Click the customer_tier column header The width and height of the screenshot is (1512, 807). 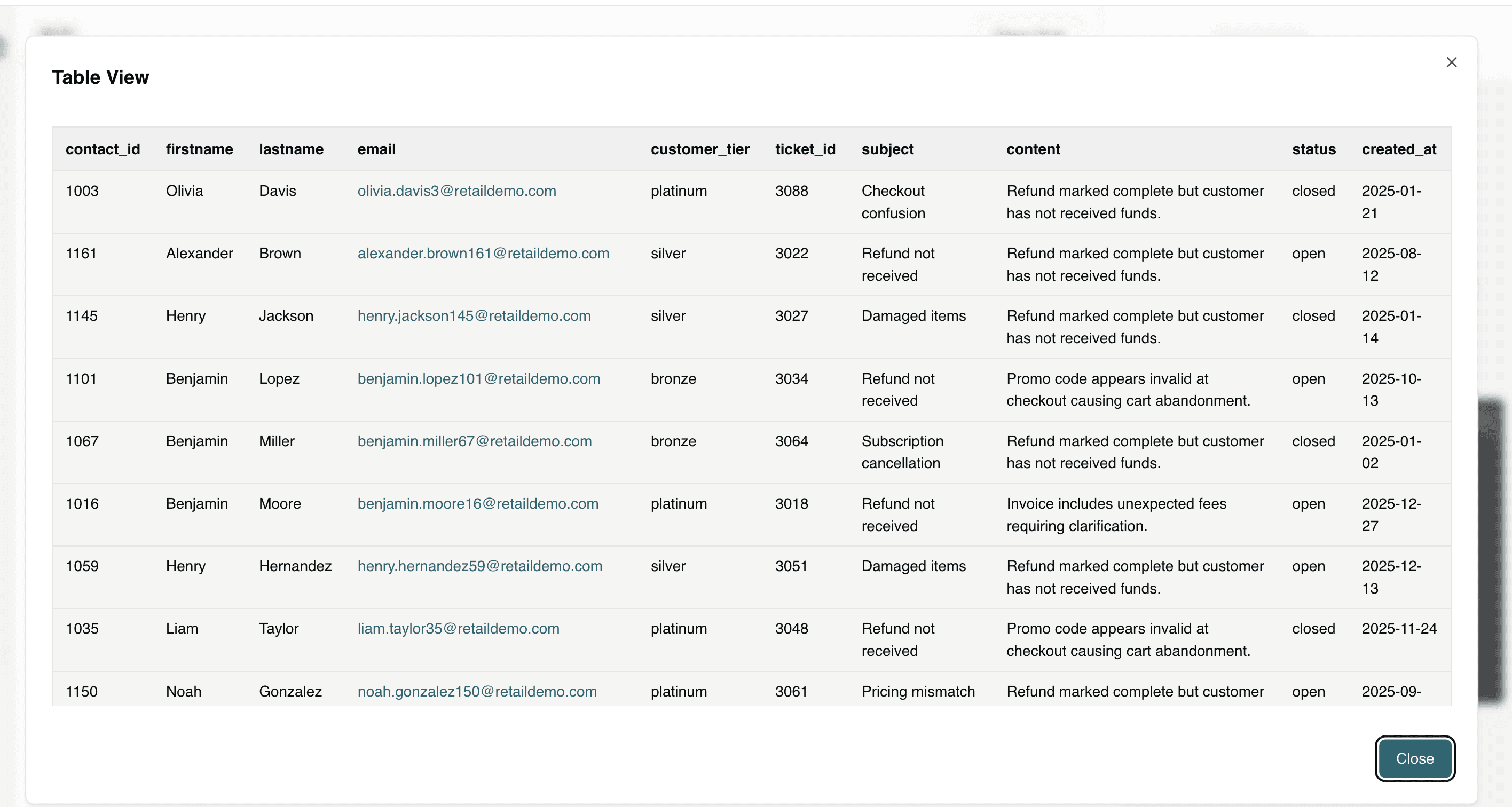point(699,149)
